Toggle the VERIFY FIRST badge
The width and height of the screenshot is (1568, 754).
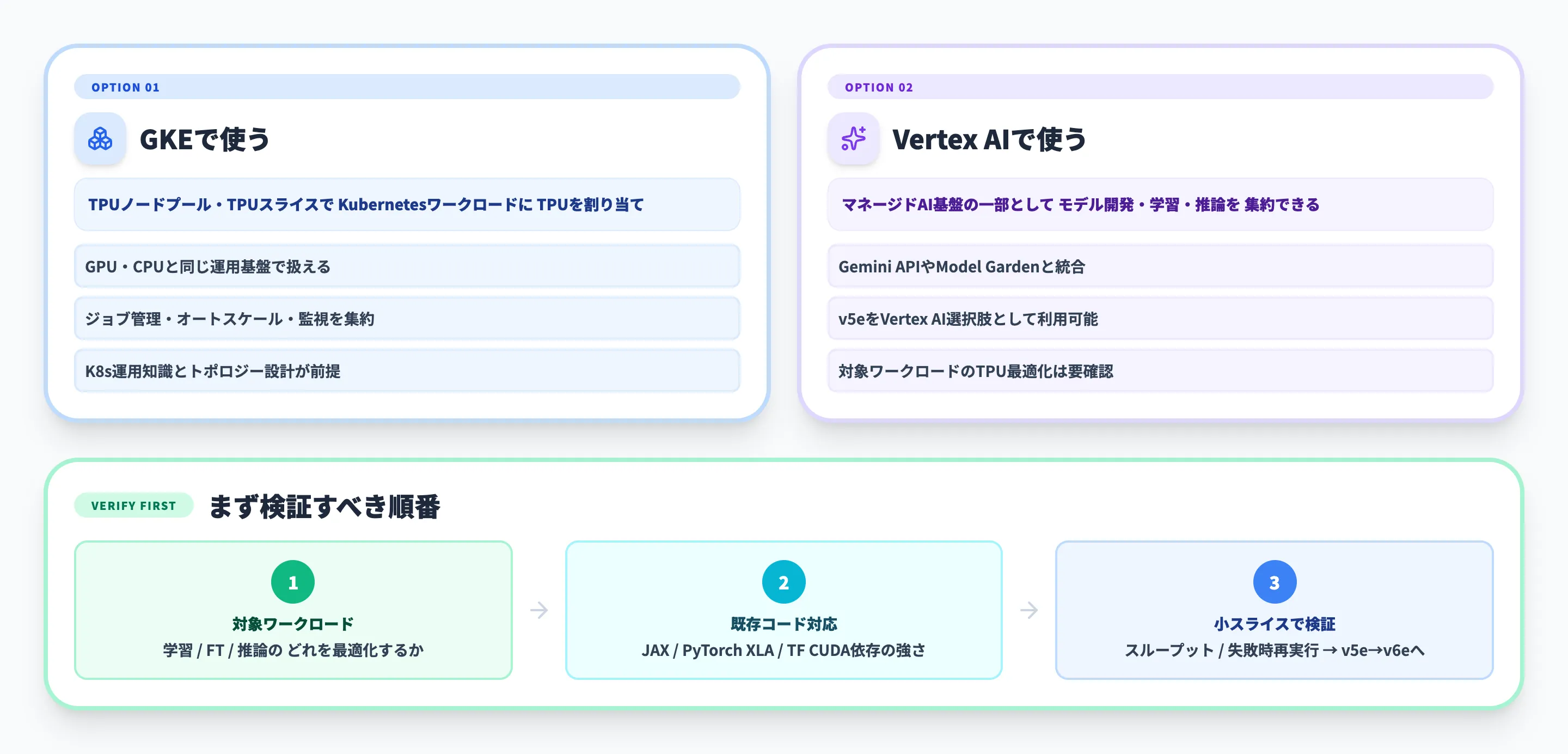tap(133, 505)
